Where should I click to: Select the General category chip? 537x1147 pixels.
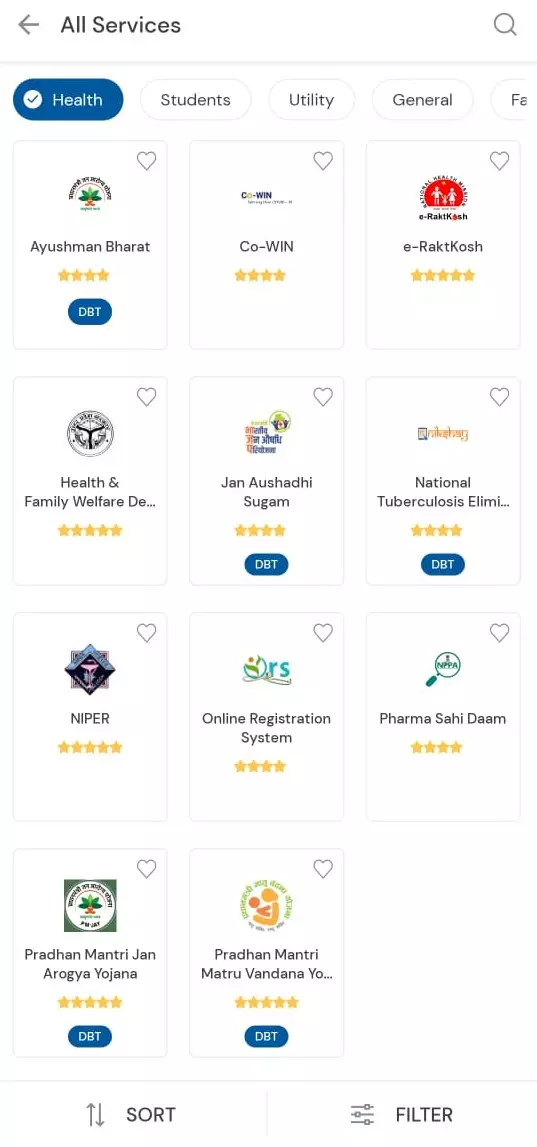[422, 99]
